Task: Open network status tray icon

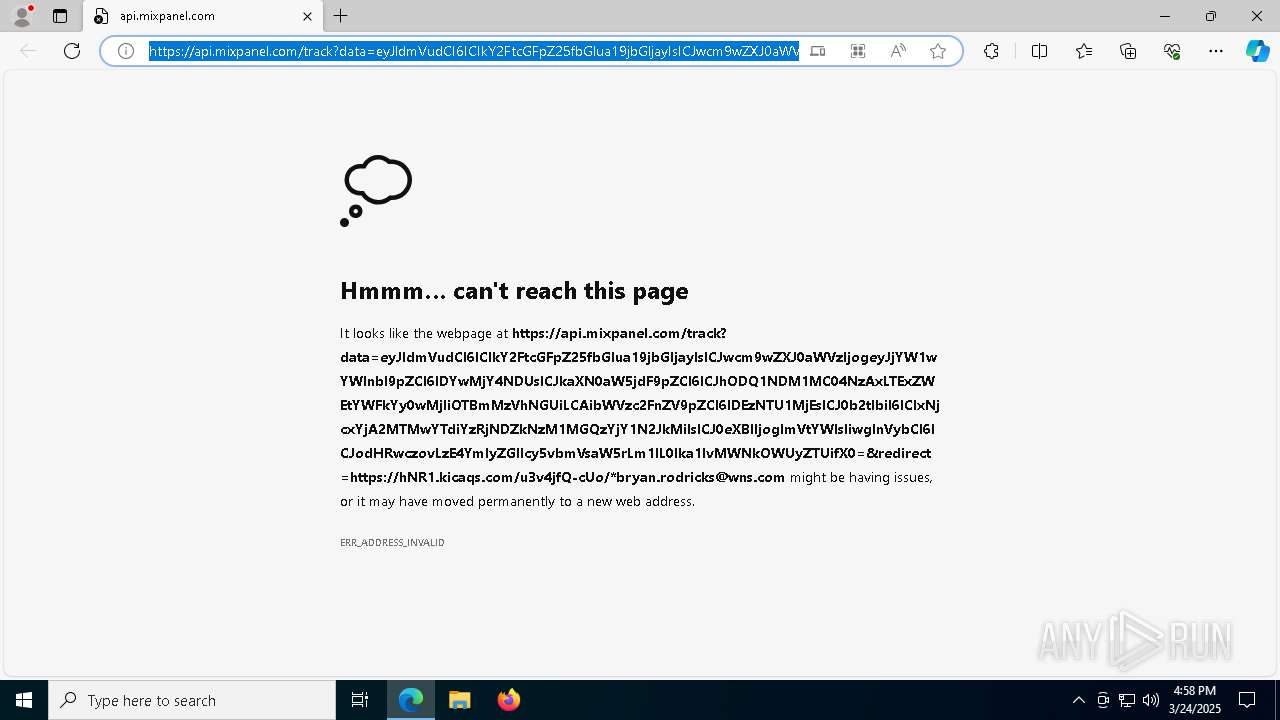Action: pyautogui.click(x=1127, y=700)
